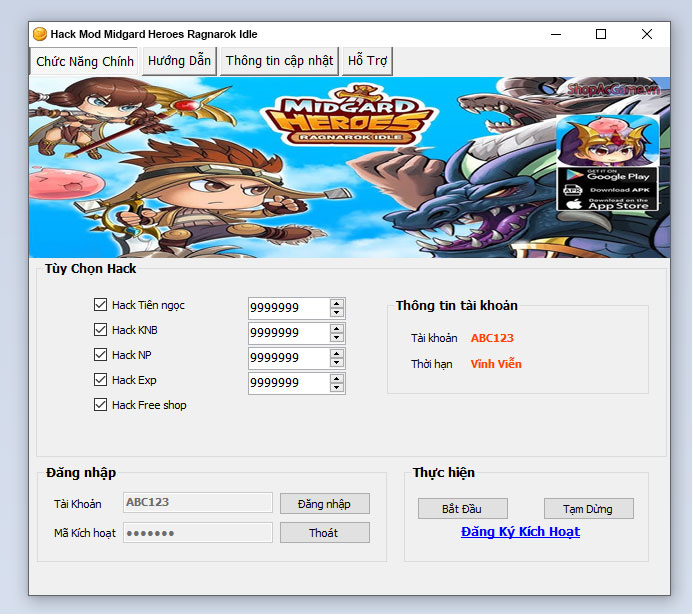Decrease the Hack Tiên ngọc value with down arrow

click(x=337, y=312)
